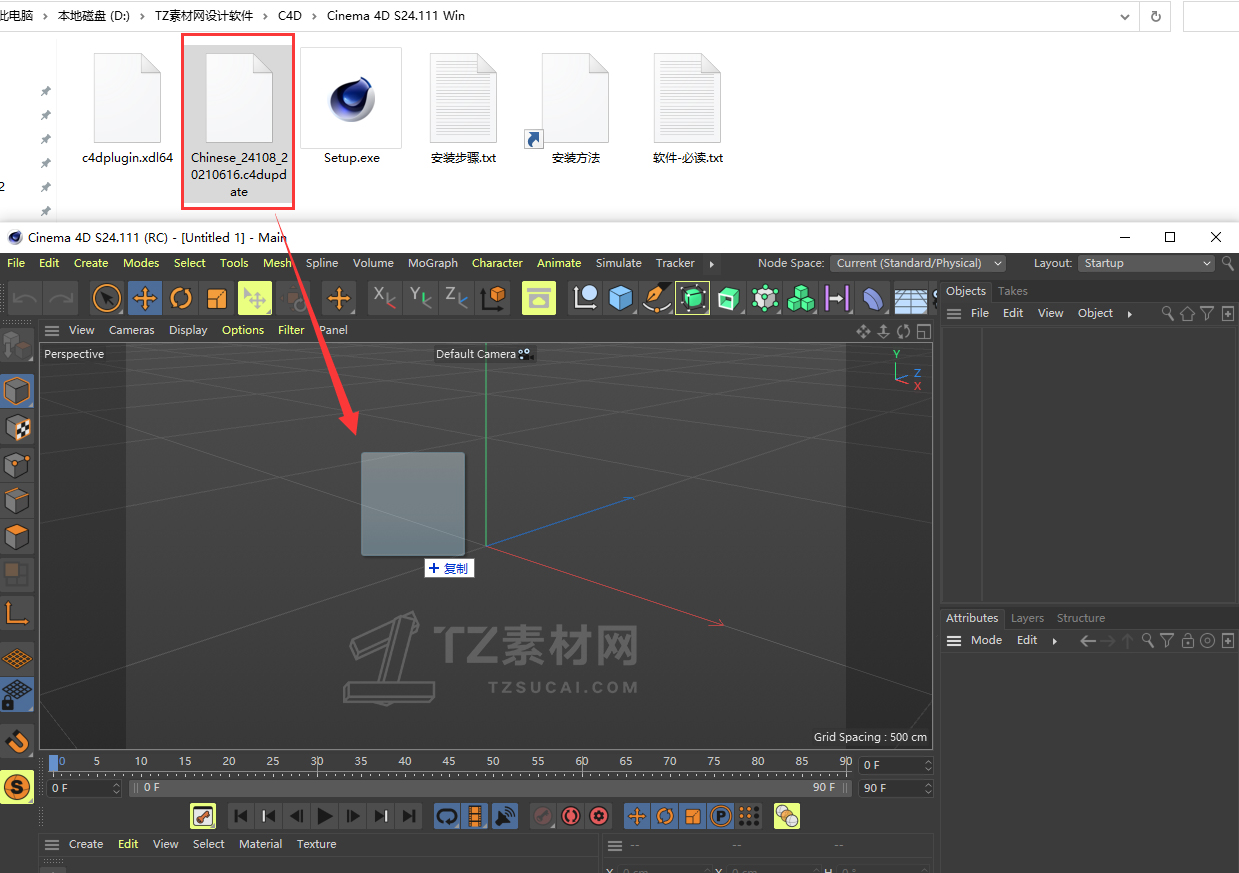Switch to Points mode
Viewport: 1239px width, 873px height.
[x=17, y=464]
